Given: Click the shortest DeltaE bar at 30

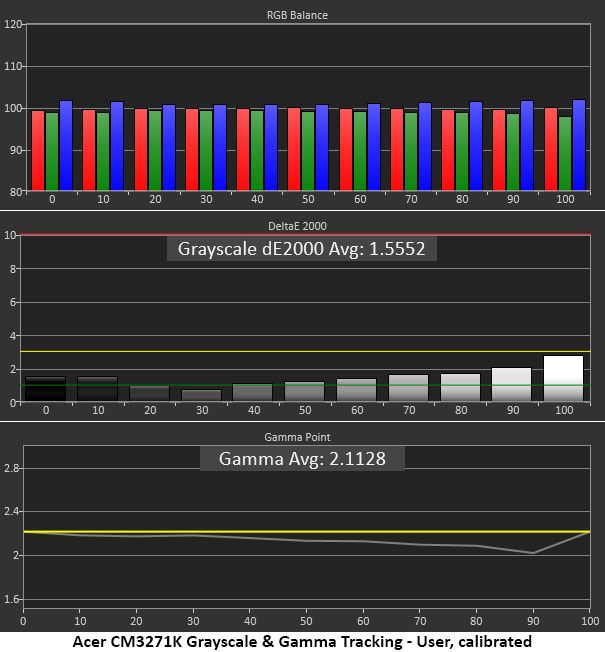Looking at the screenshot, I should [x=201, y=395].
